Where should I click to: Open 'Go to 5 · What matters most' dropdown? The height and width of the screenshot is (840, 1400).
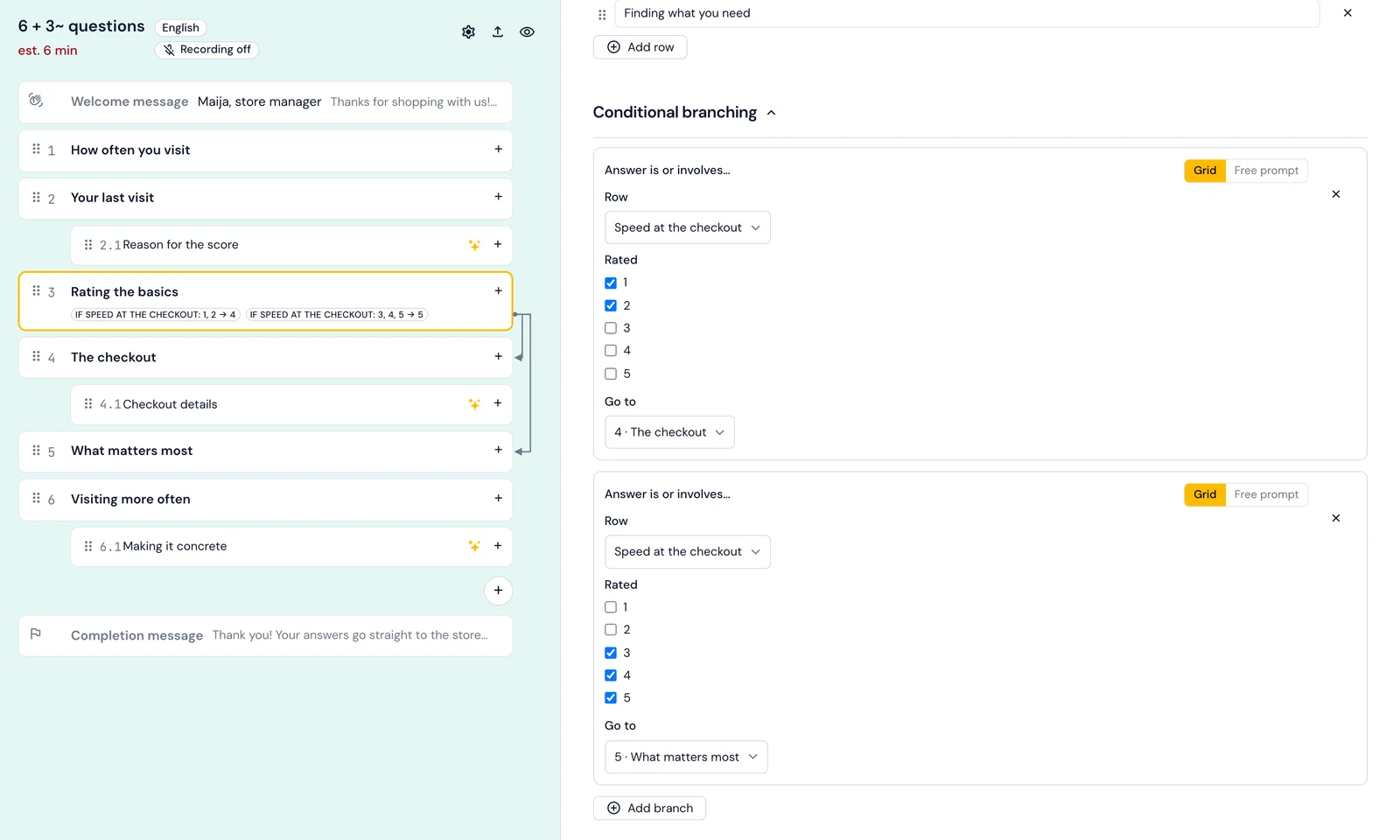tap(686, 757)
